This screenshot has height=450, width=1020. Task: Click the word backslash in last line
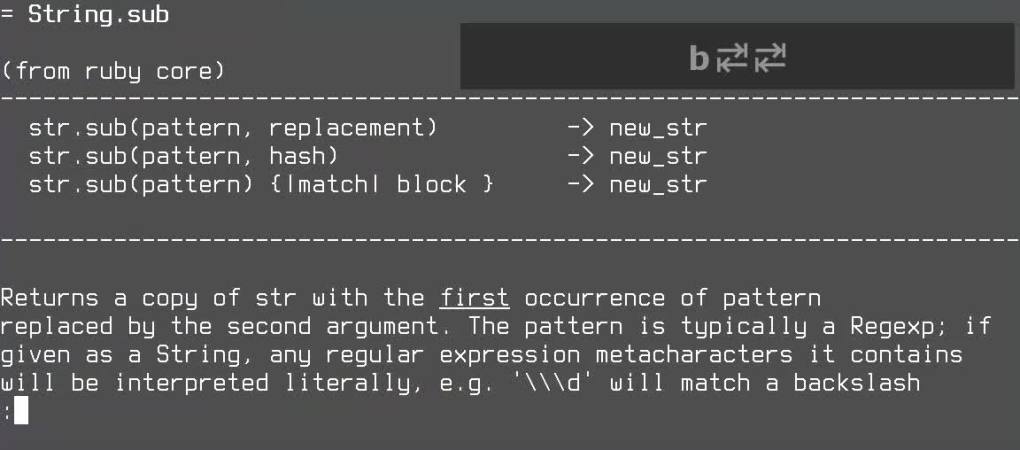click(857, 382)
